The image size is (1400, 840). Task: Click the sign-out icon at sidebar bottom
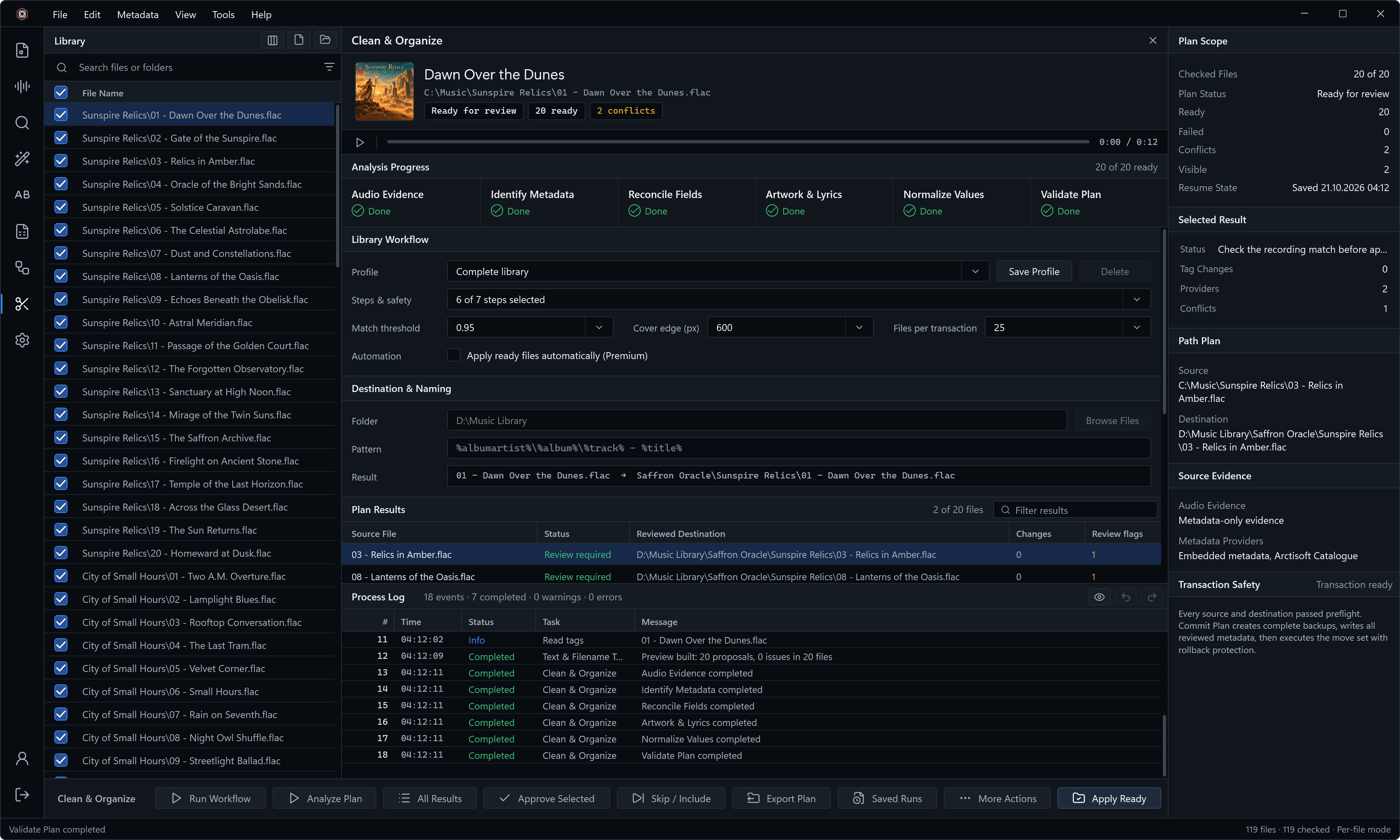pyautogui.click(x=22, y=795)
